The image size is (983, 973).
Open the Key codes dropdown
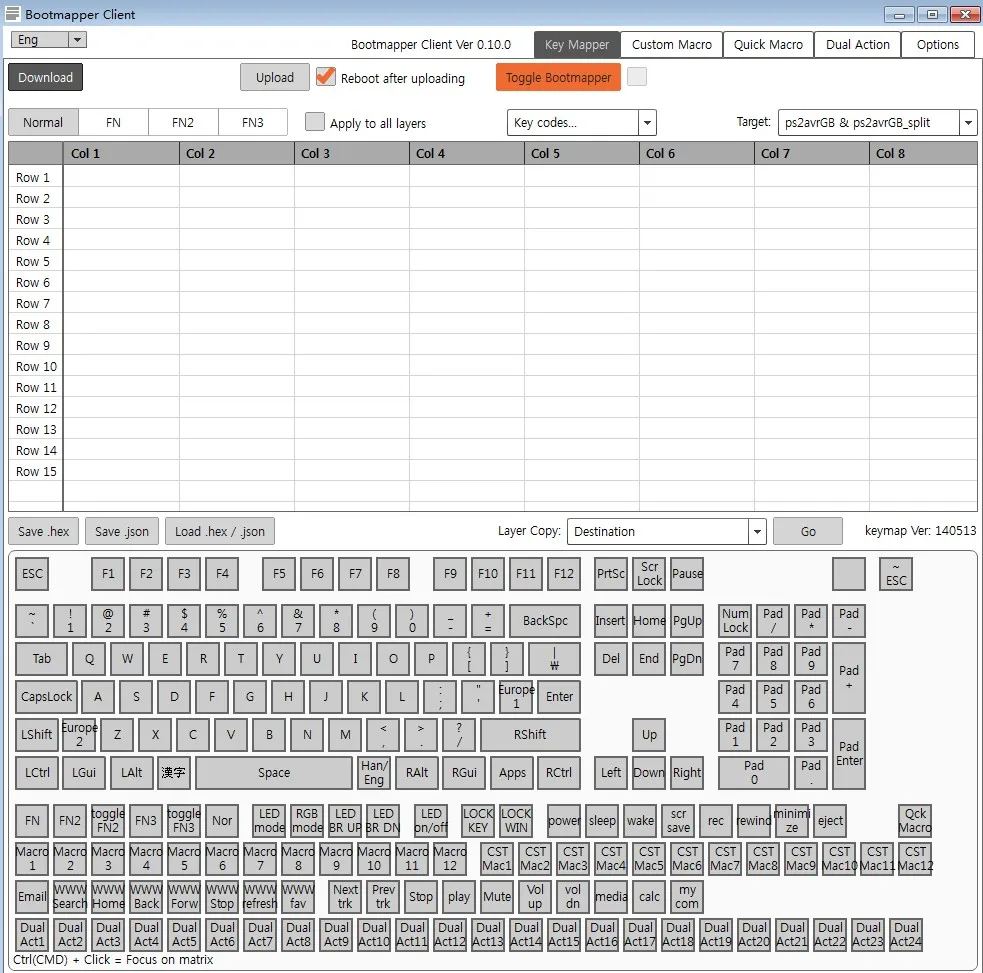click(581, 122)
